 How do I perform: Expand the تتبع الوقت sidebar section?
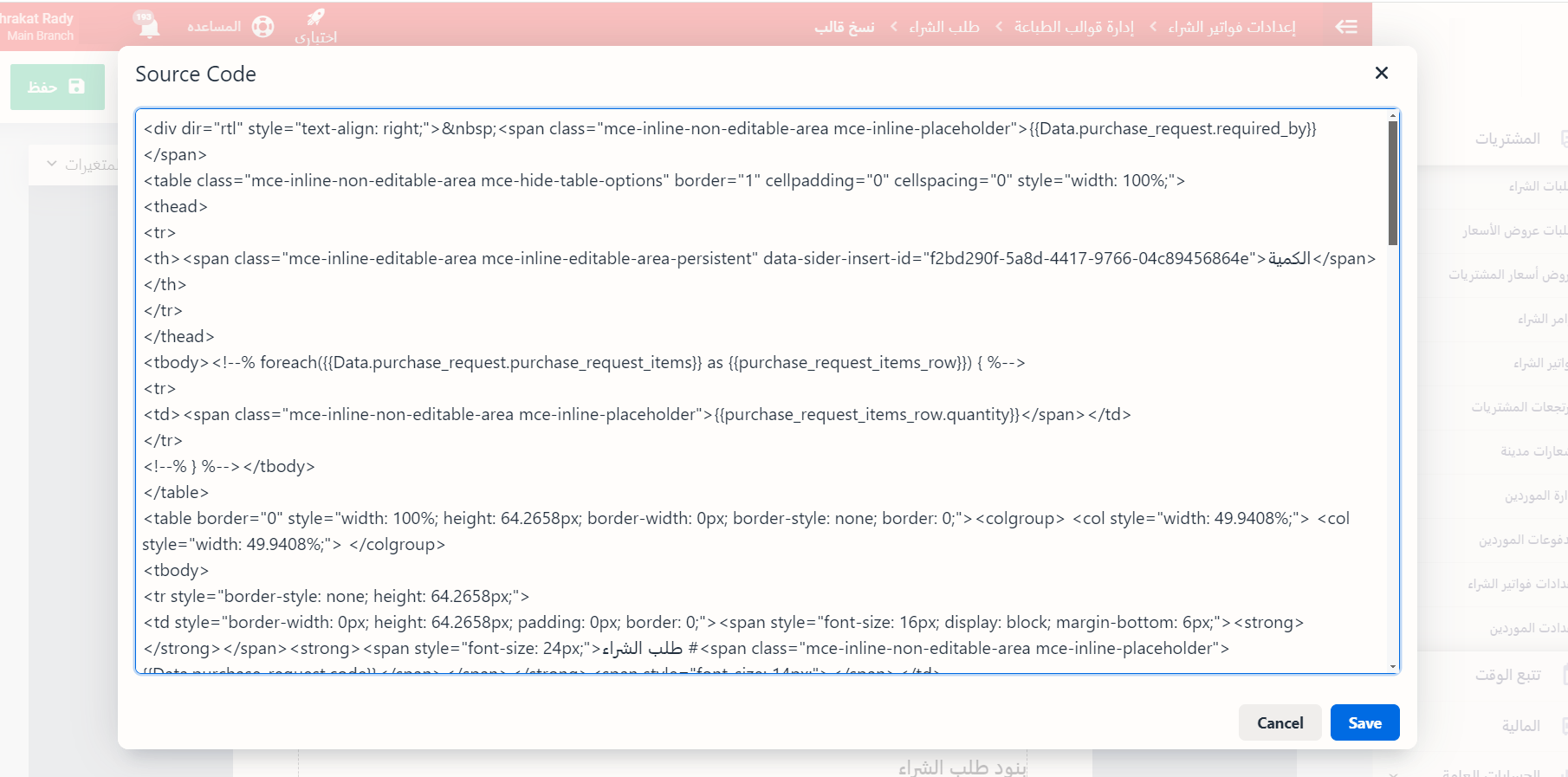point(1507,675)
